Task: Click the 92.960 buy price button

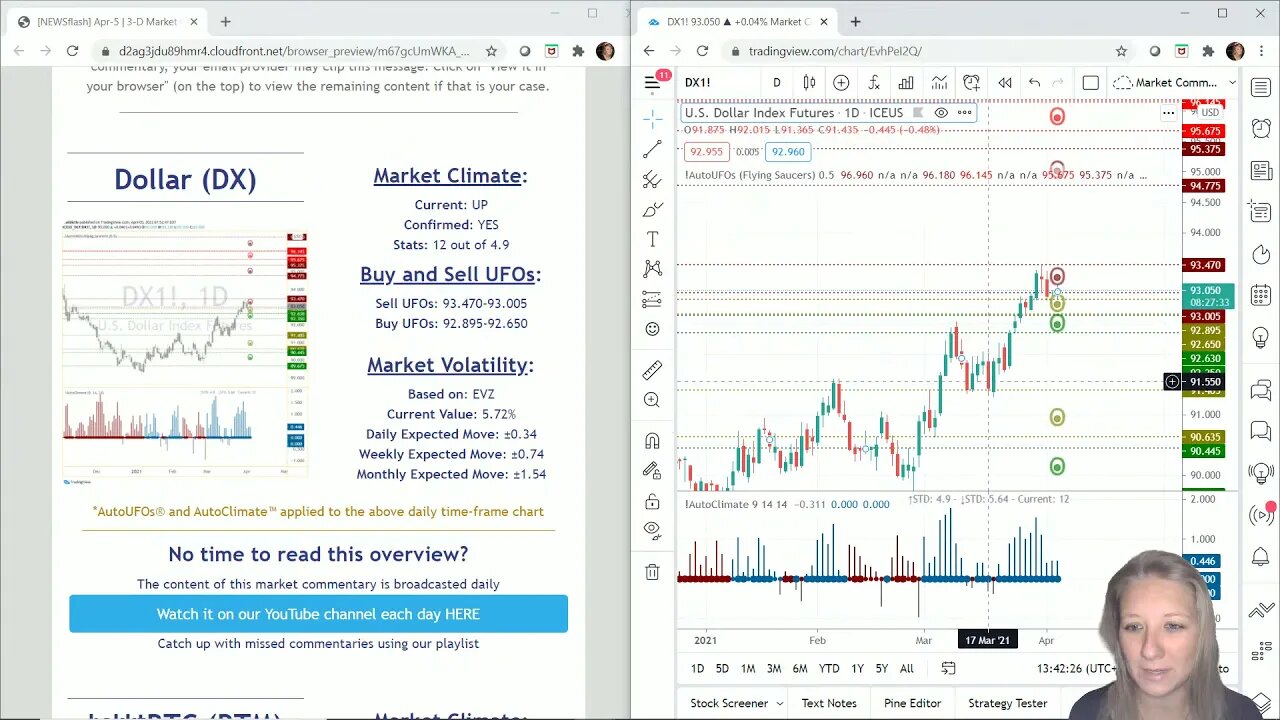Action: (788, 152)
